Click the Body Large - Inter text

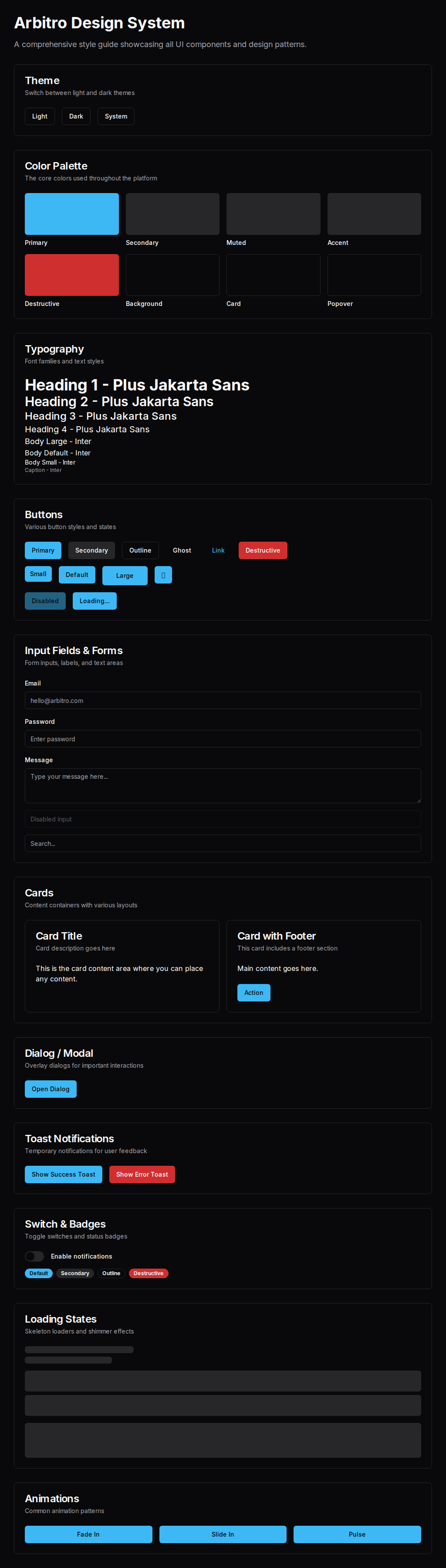(58, 441)
